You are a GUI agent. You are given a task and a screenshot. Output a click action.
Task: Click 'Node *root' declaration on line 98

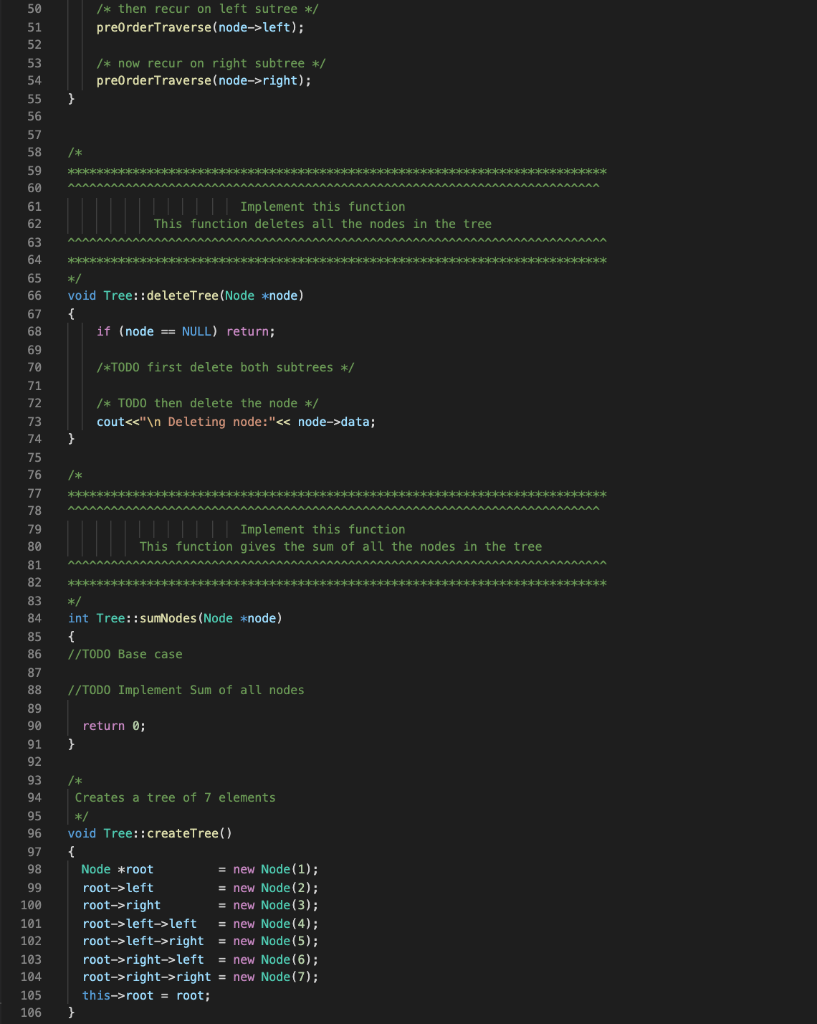[x=118, y=870]
